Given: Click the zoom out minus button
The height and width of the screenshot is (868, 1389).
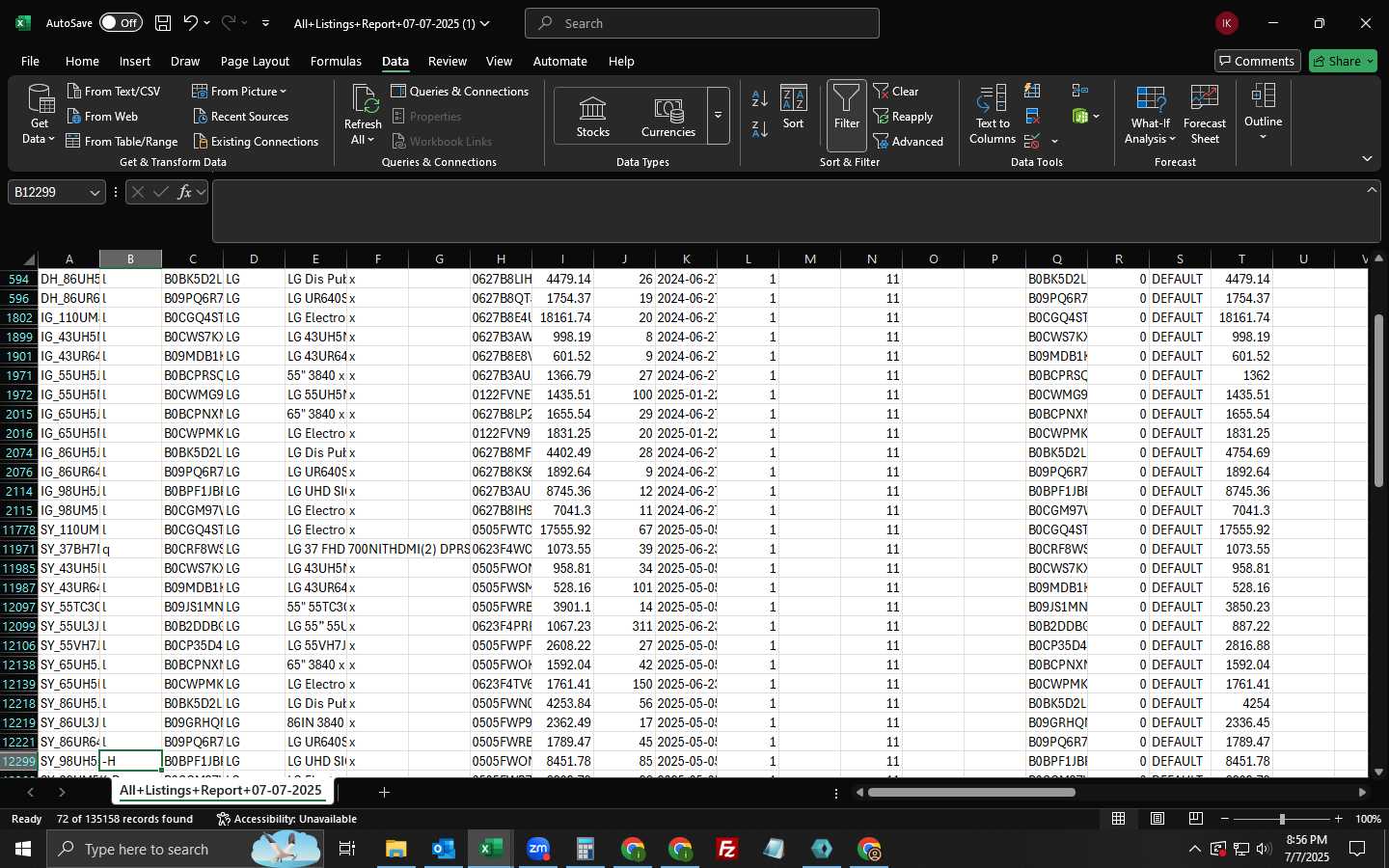Looking at the screenshot, I should (1225, 819).
